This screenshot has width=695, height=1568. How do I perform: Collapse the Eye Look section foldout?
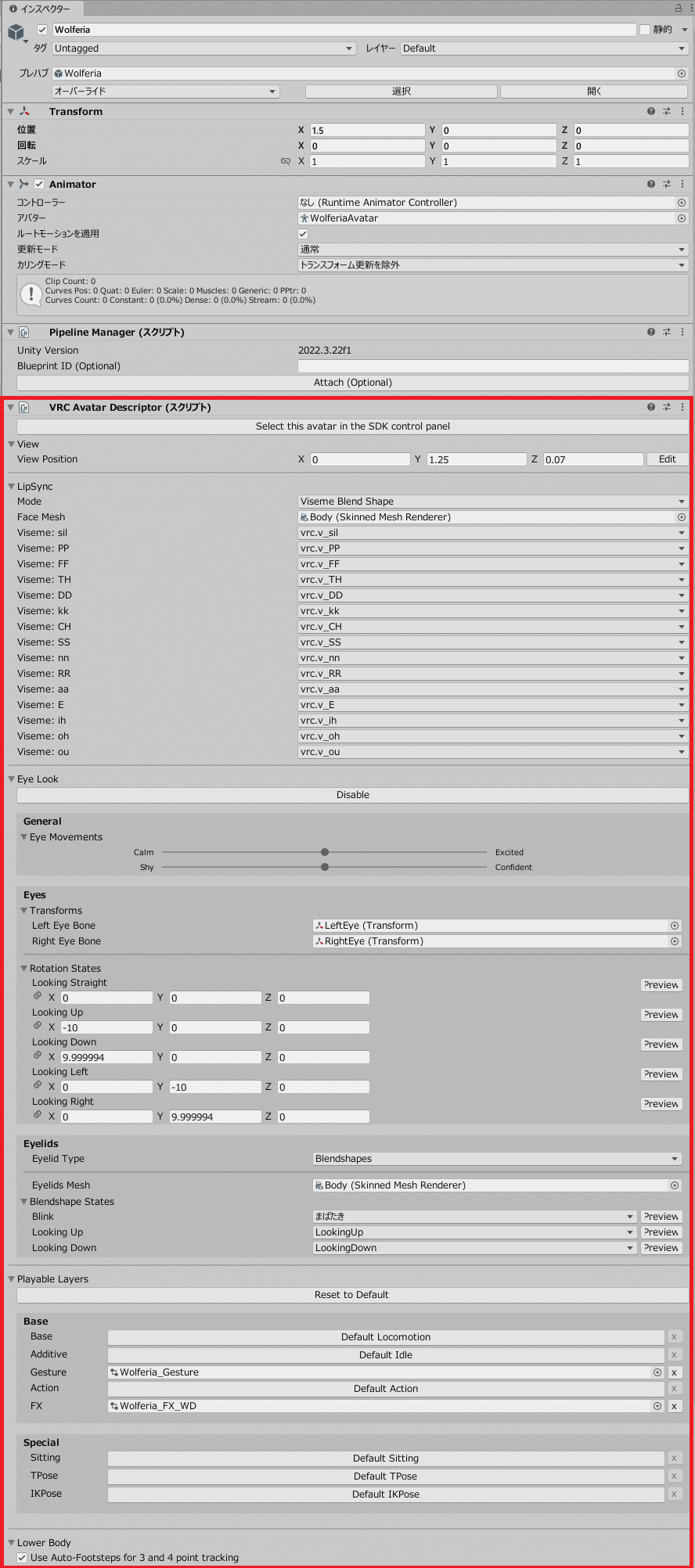pyautogui.click(x=12, y=779)
